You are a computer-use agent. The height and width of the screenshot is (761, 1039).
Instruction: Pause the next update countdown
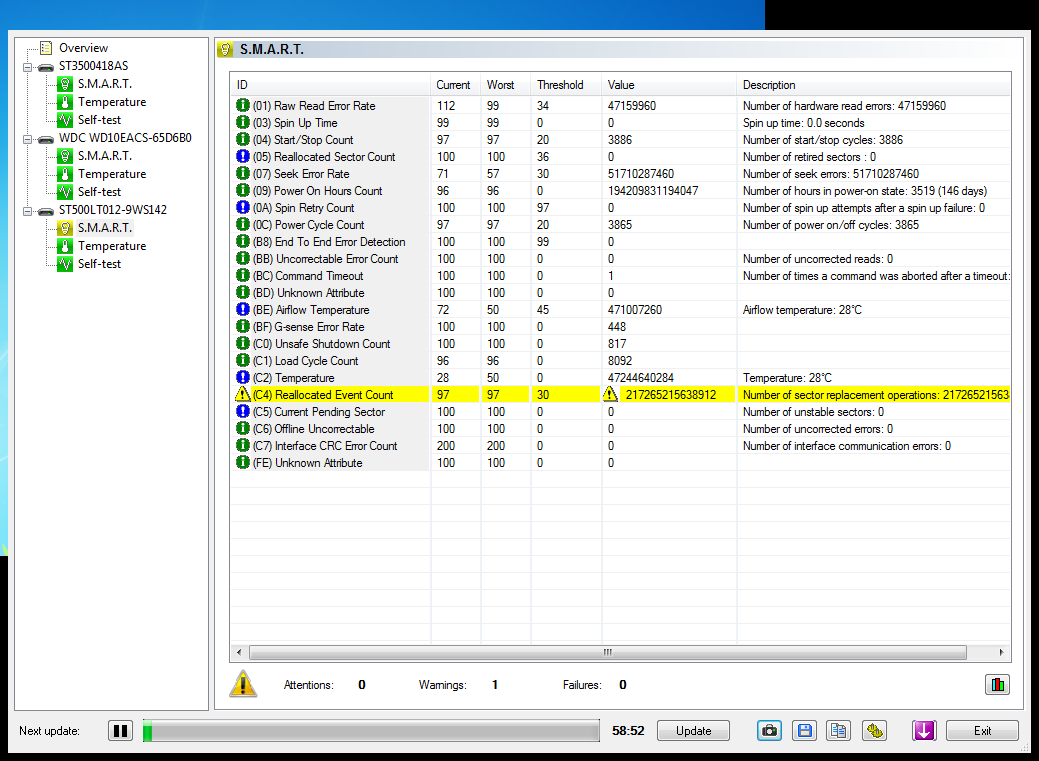121,731
